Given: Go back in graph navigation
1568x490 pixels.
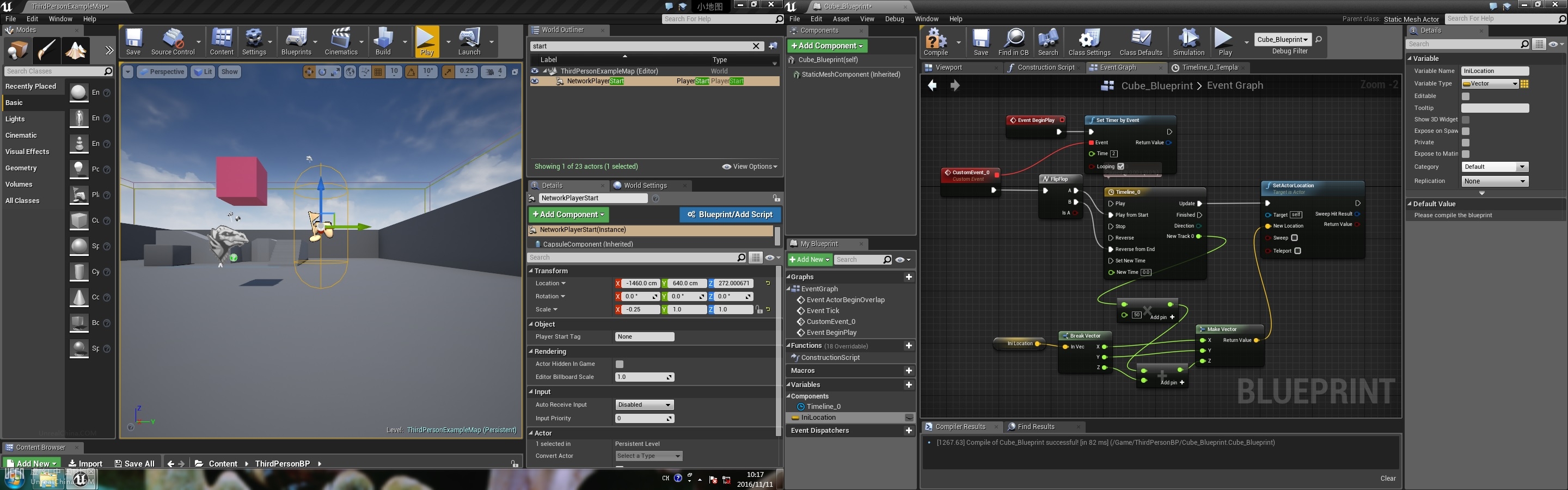Looking at the screenshot, I should [932, 85].
